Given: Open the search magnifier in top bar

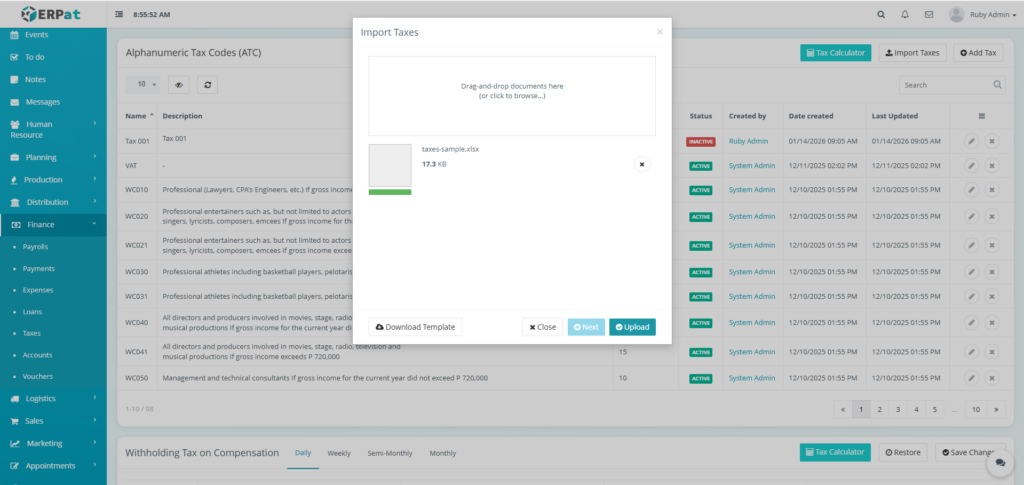Looking at the screenshot, I should (881, 14).
